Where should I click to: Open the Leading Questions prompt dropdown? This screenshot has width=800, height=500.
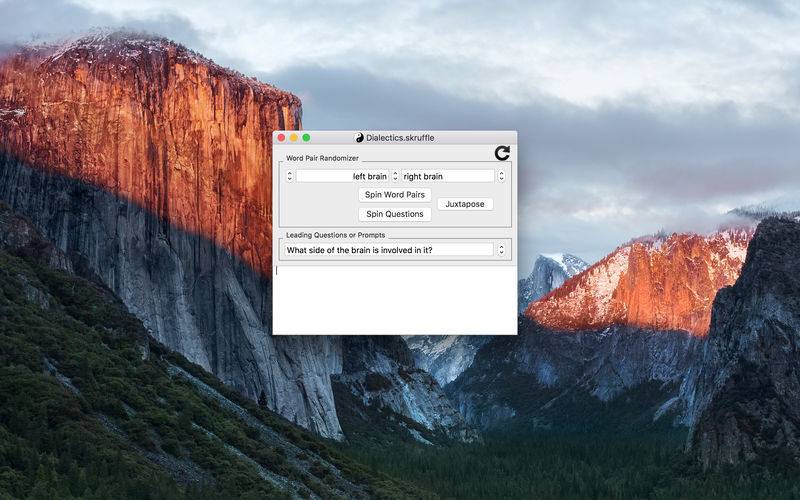tap(389, 250)
